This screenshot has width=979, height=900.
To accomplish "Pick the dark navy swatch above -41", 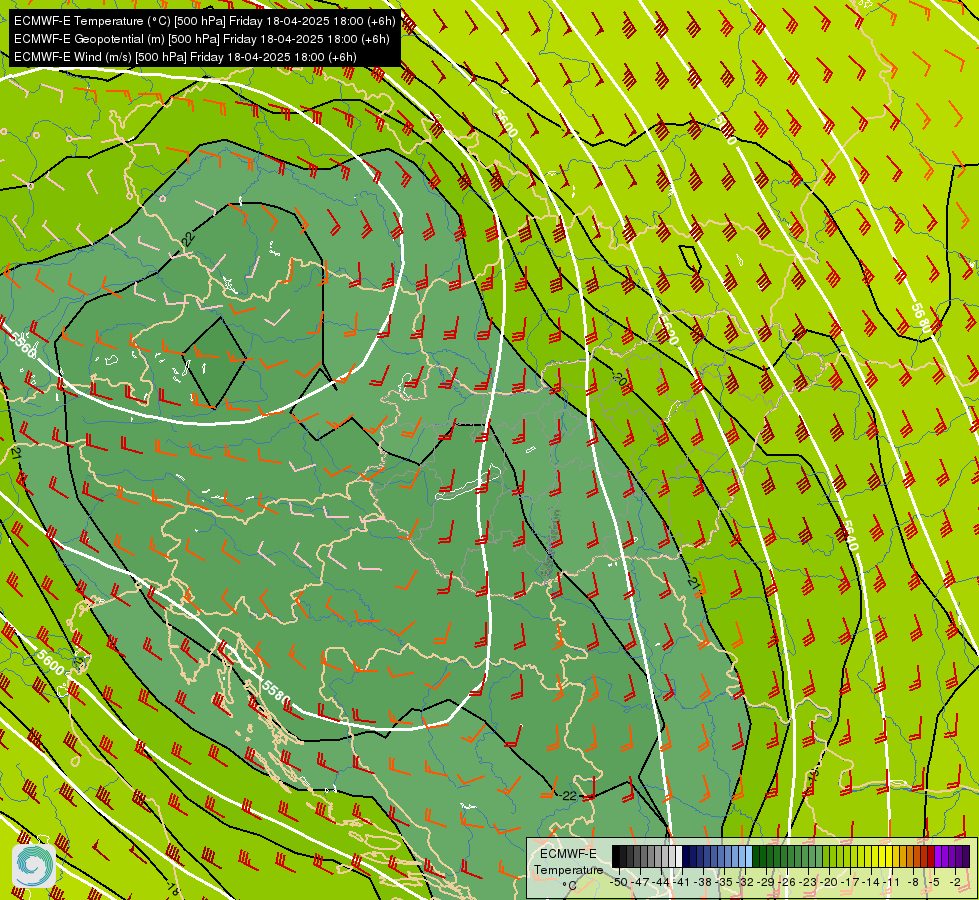I will coord(686,856).
